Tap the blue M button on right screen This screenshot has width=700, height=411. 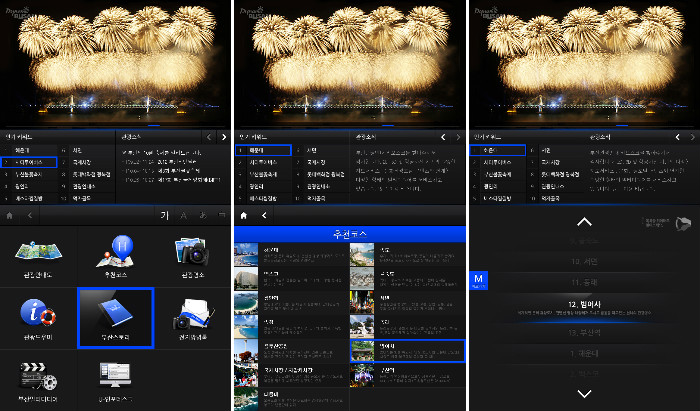[479, 280]
